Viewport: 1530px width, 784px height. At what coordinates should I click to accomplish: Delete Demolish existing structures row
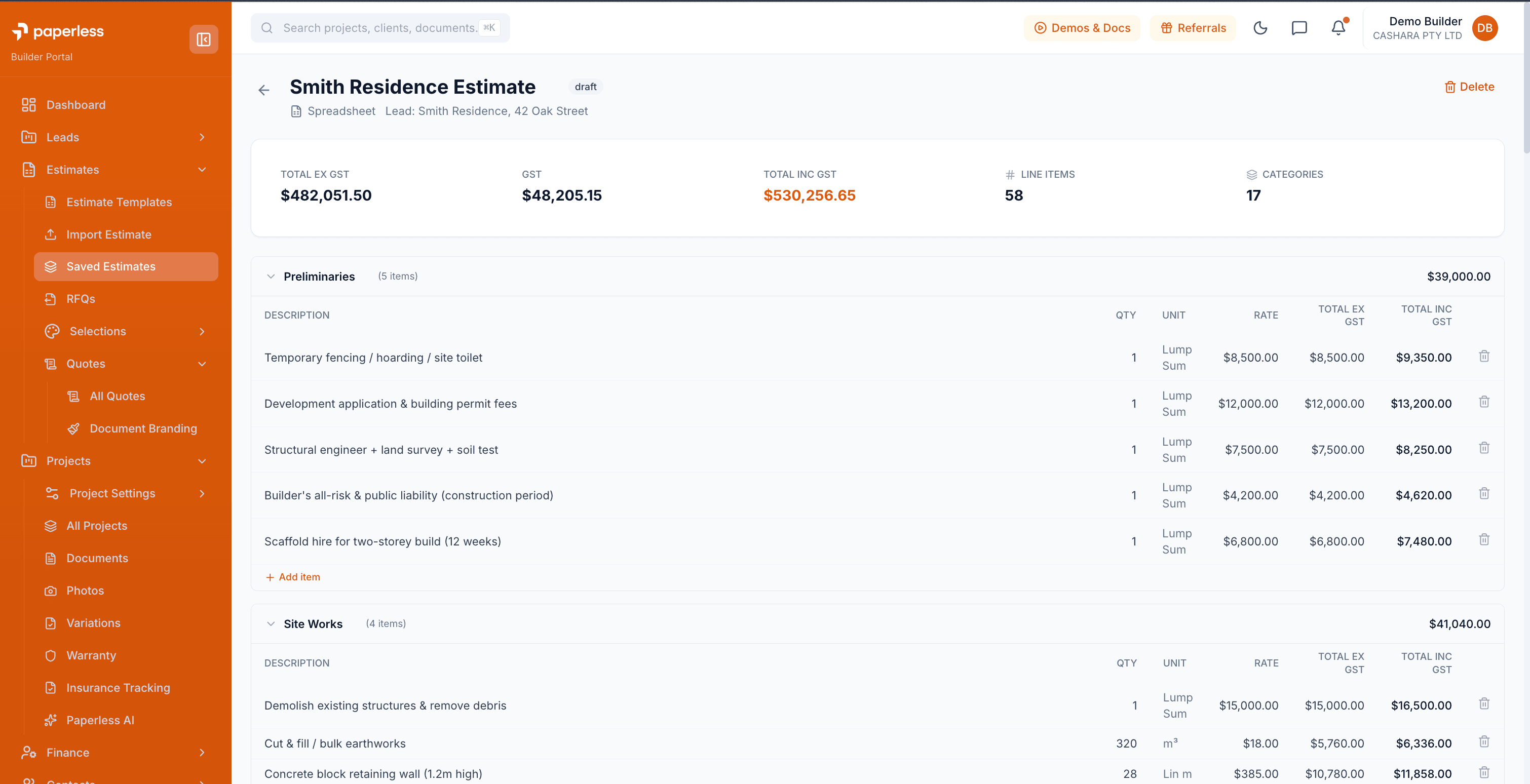point(1484,704)
